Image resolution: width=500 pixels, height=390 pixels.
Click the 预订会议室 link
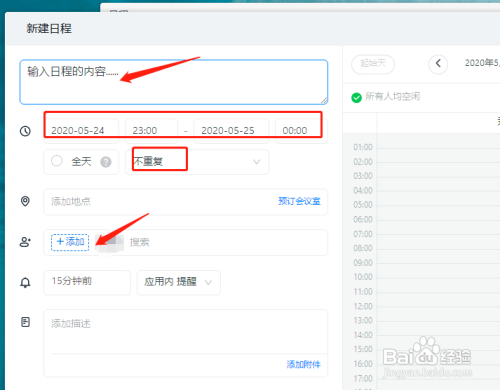click(299, 201)
